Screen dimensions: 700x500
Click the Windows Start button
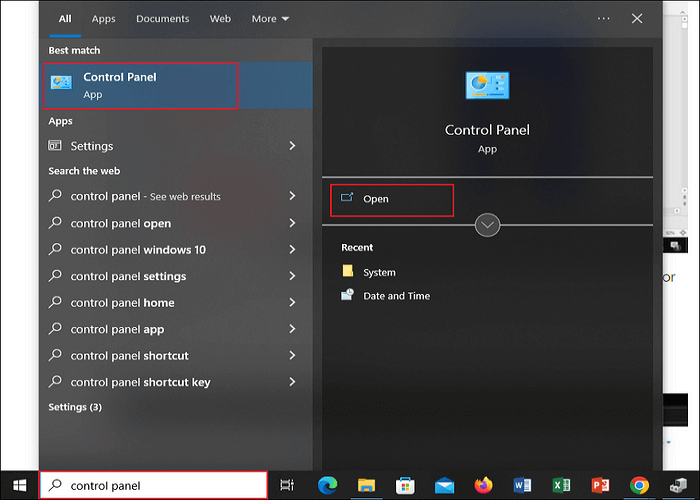(19, 485)
